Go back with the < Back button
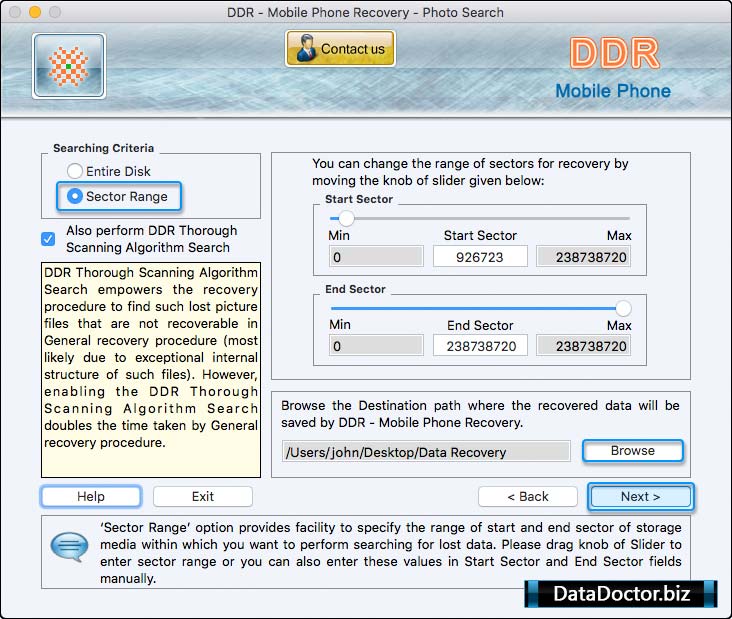The height and width of the screenshot is (619, 732). tap(528, 496)
